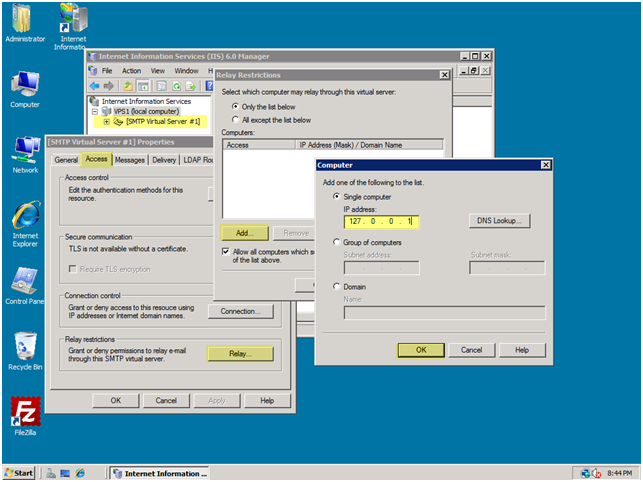Switch to the Delivery tab

pyautogui.click(x=164, y=160)
